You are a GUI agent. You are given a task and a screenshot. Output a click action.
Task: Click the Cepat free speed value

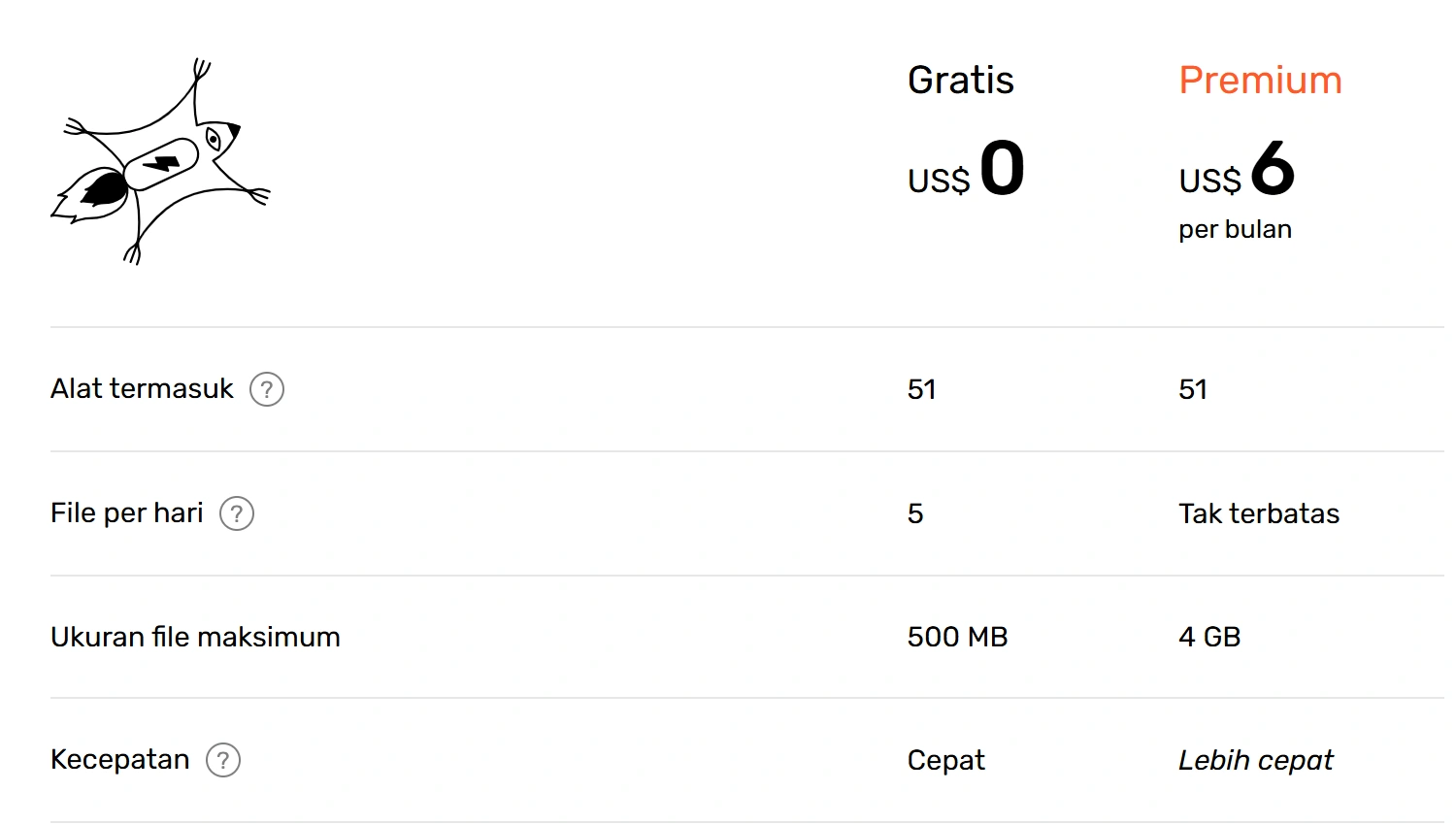(x=945, y=760)
